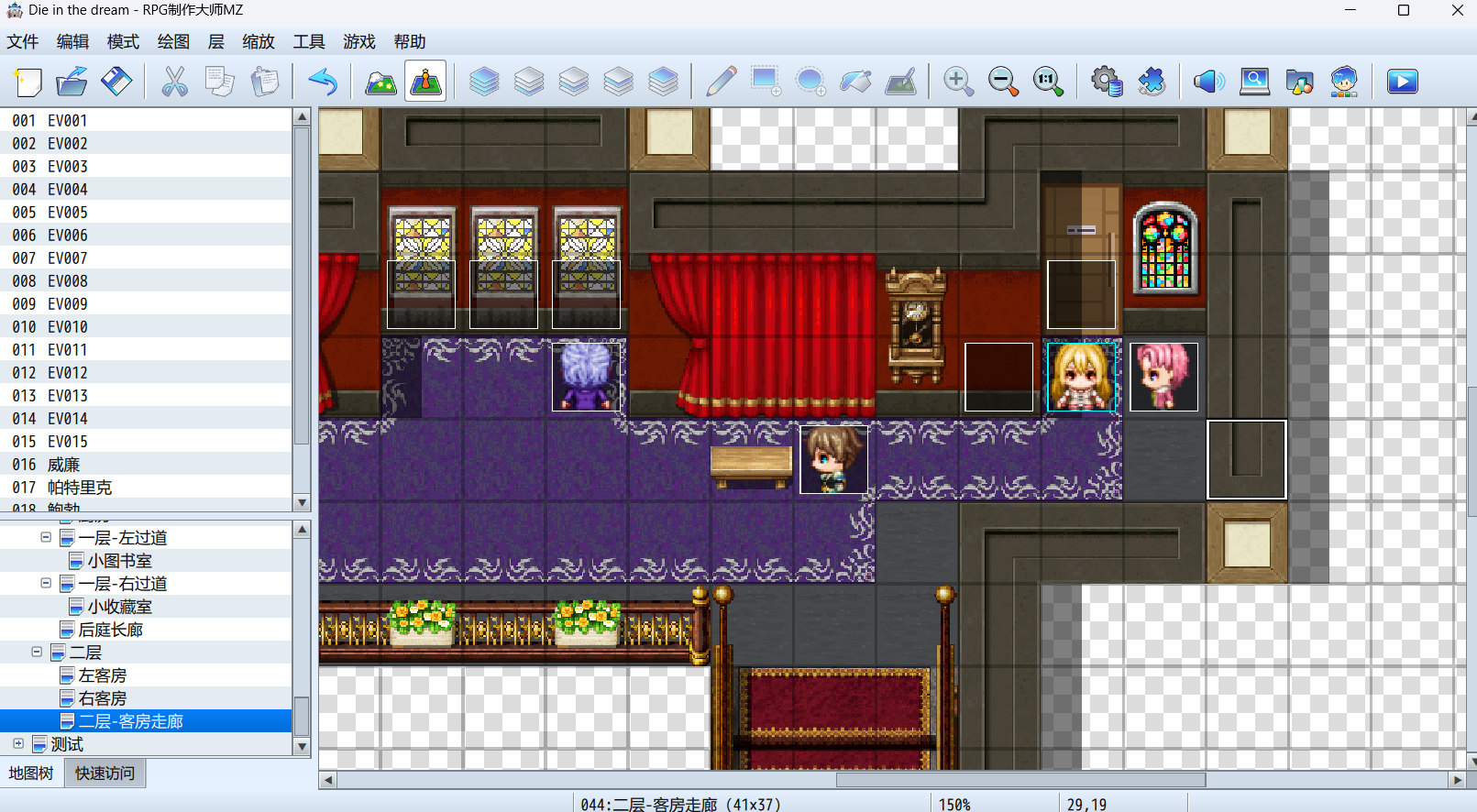Open the Plugin Manager puzzle icon
Viewport: 1477px width, 812px height.
coord(1152,82)
